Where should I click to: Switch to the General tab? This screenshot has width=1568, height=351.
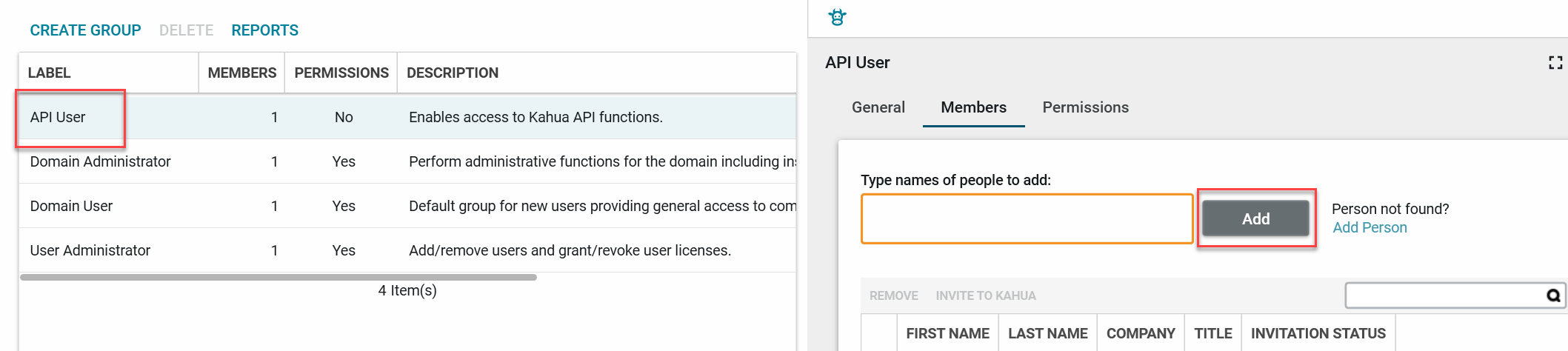click(x=878, y=107)
